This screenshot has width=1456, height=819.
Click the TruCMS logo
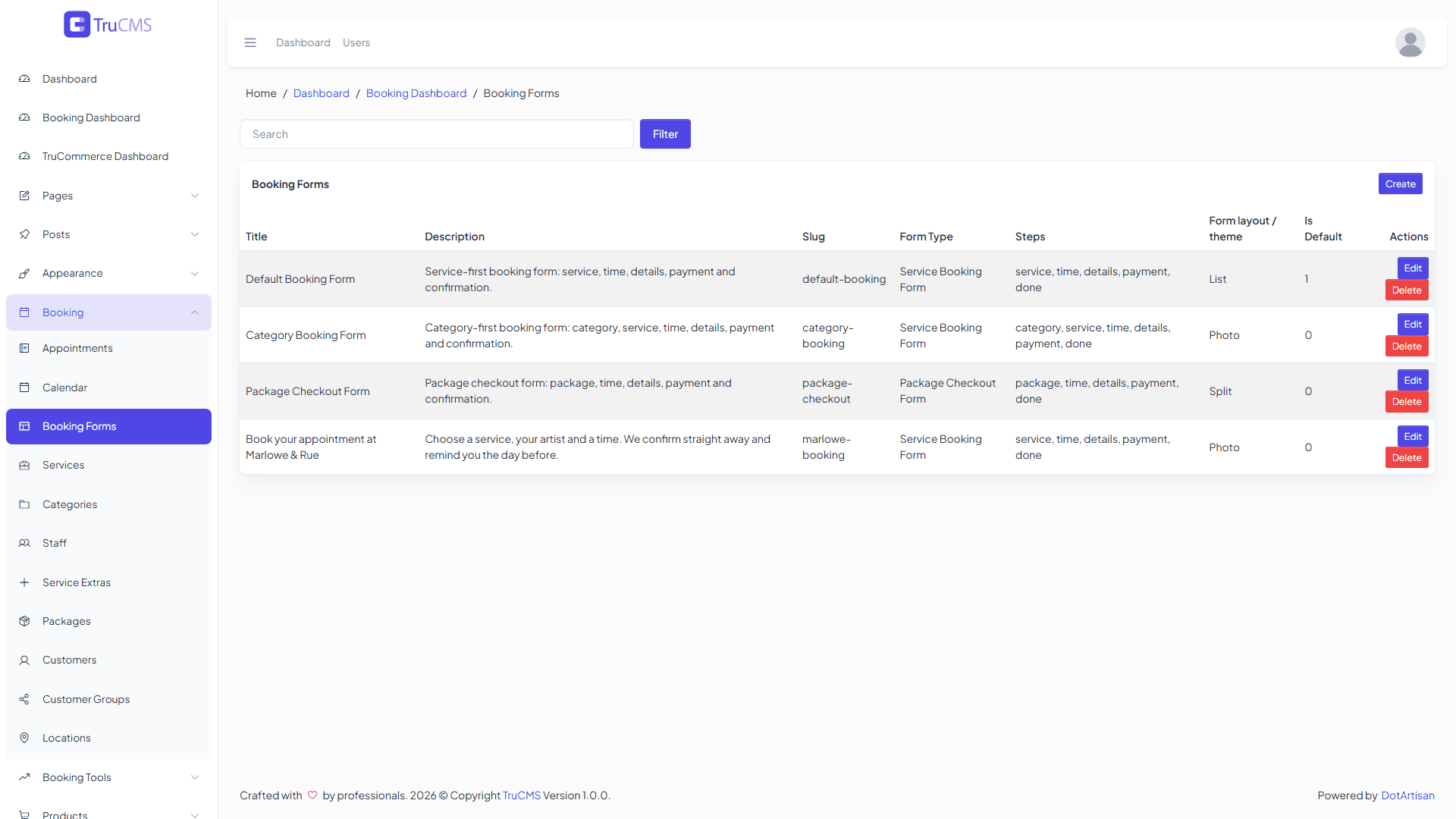pos(108,24)
